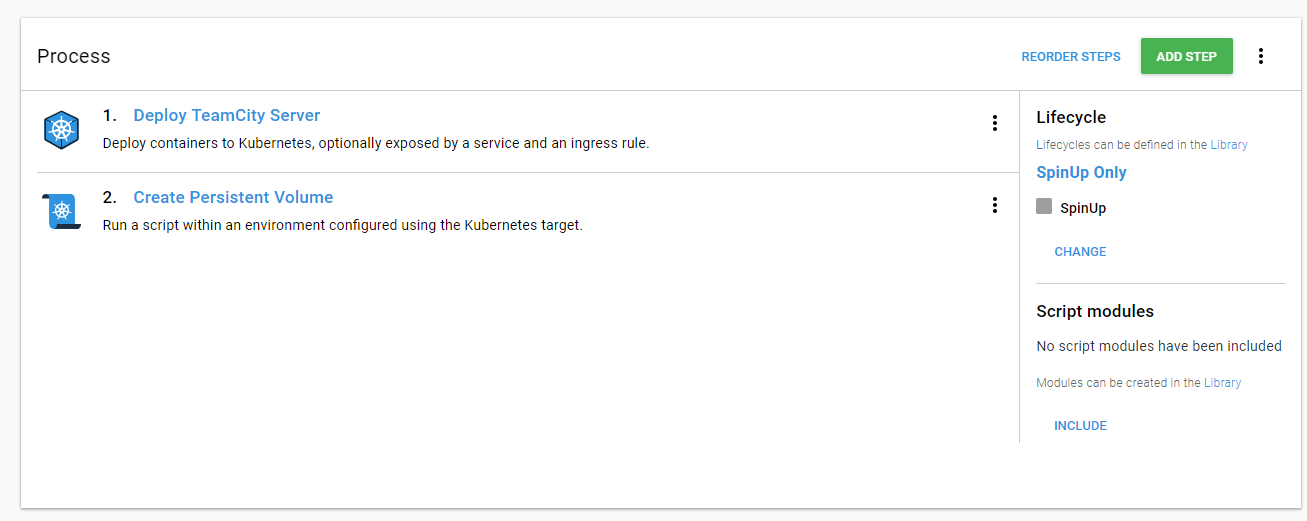Follow the Library link under Script modules

(x=1222, y=383)
